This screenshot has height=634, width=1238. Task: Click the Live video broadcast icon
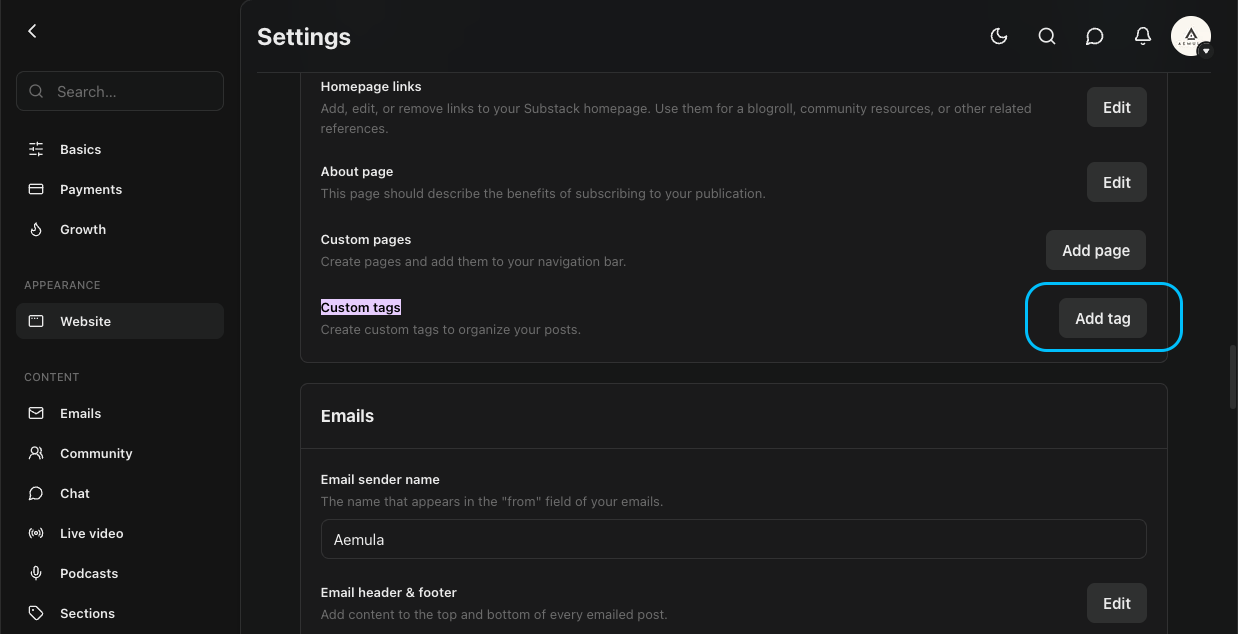pos(36,533)
